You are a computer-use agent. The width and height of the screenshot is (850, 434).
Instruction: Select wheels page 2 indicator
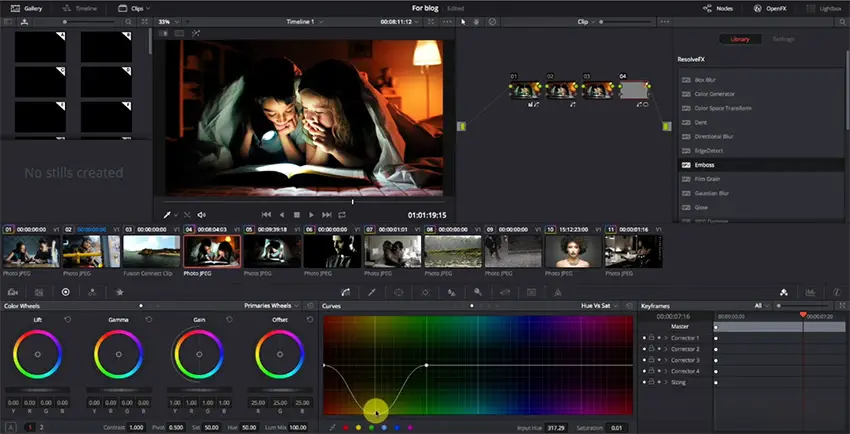click(42, 427)
